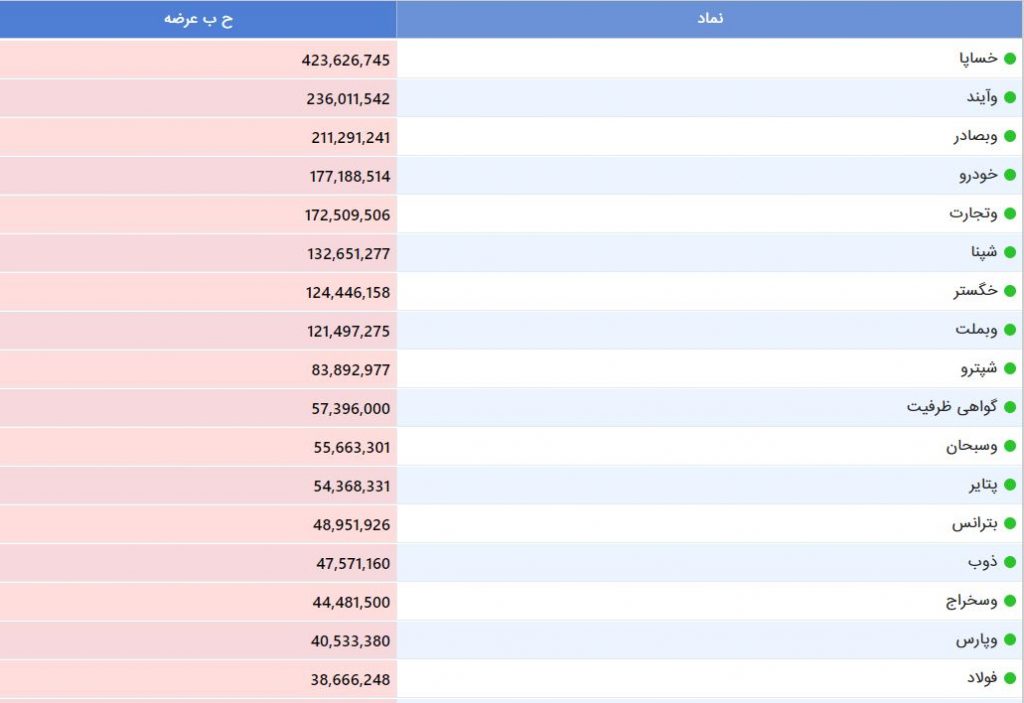Open the خودرو symbol
The image size is (1024, 703).
click(978, 175)
